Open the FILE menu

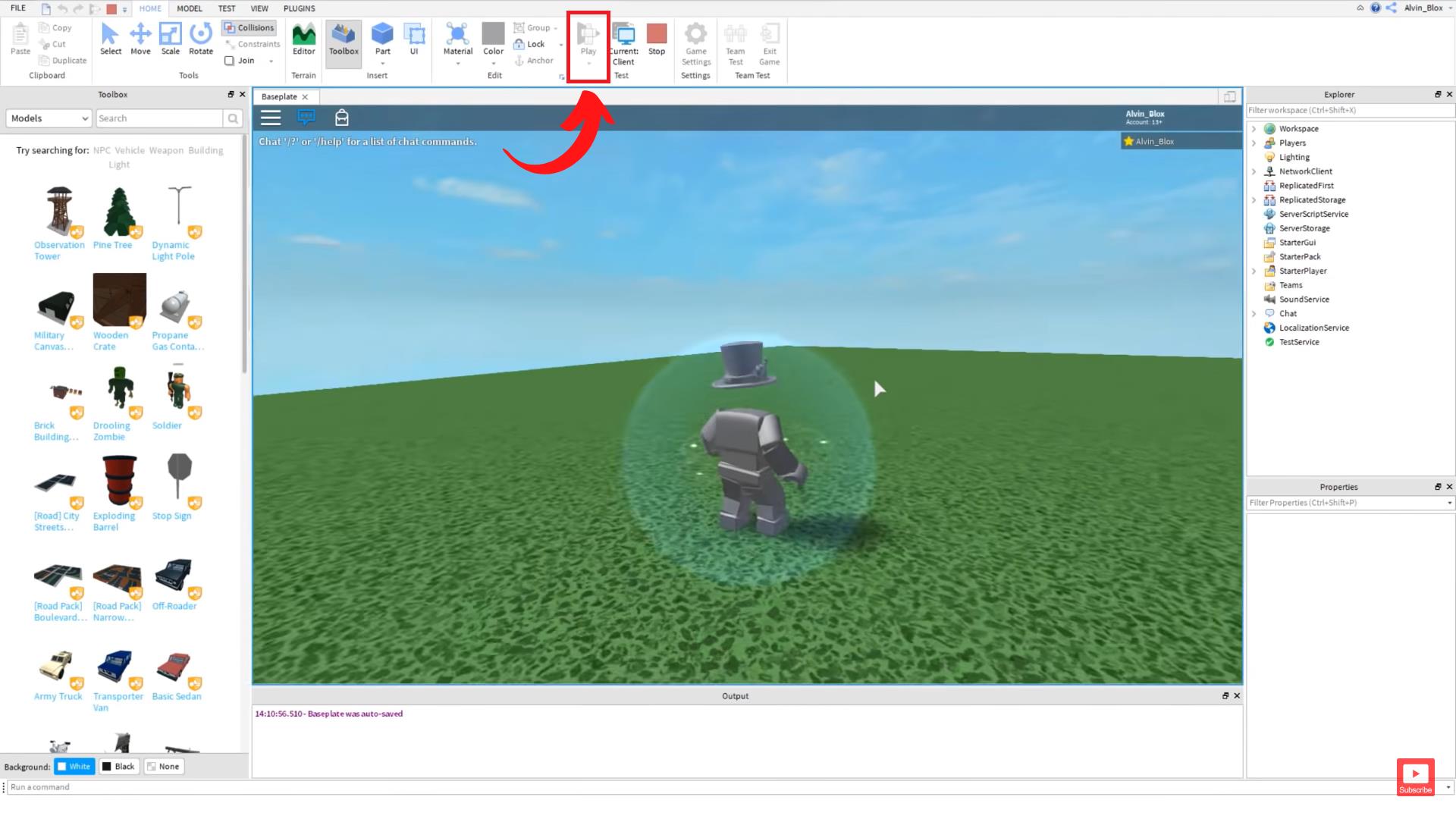click(18, 8)
